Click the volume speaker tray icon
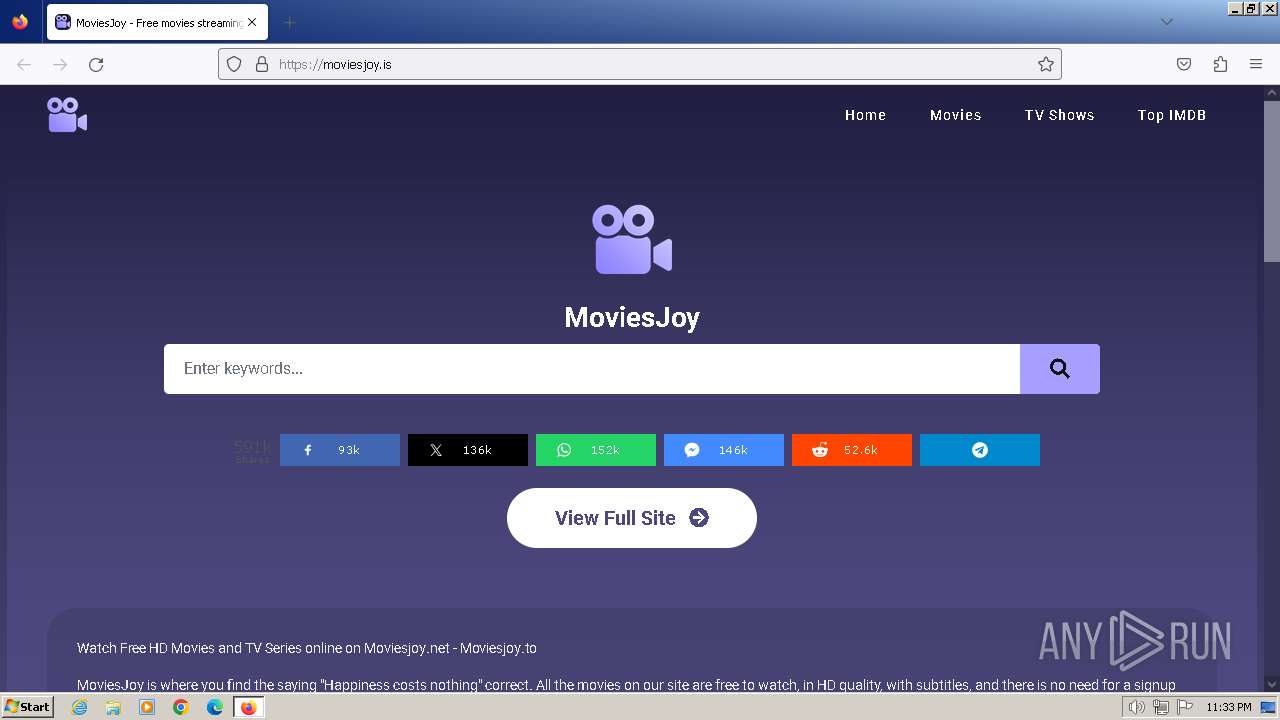Image resolution: width=1280 pixels, height=720 pixels. [1137, 707]
